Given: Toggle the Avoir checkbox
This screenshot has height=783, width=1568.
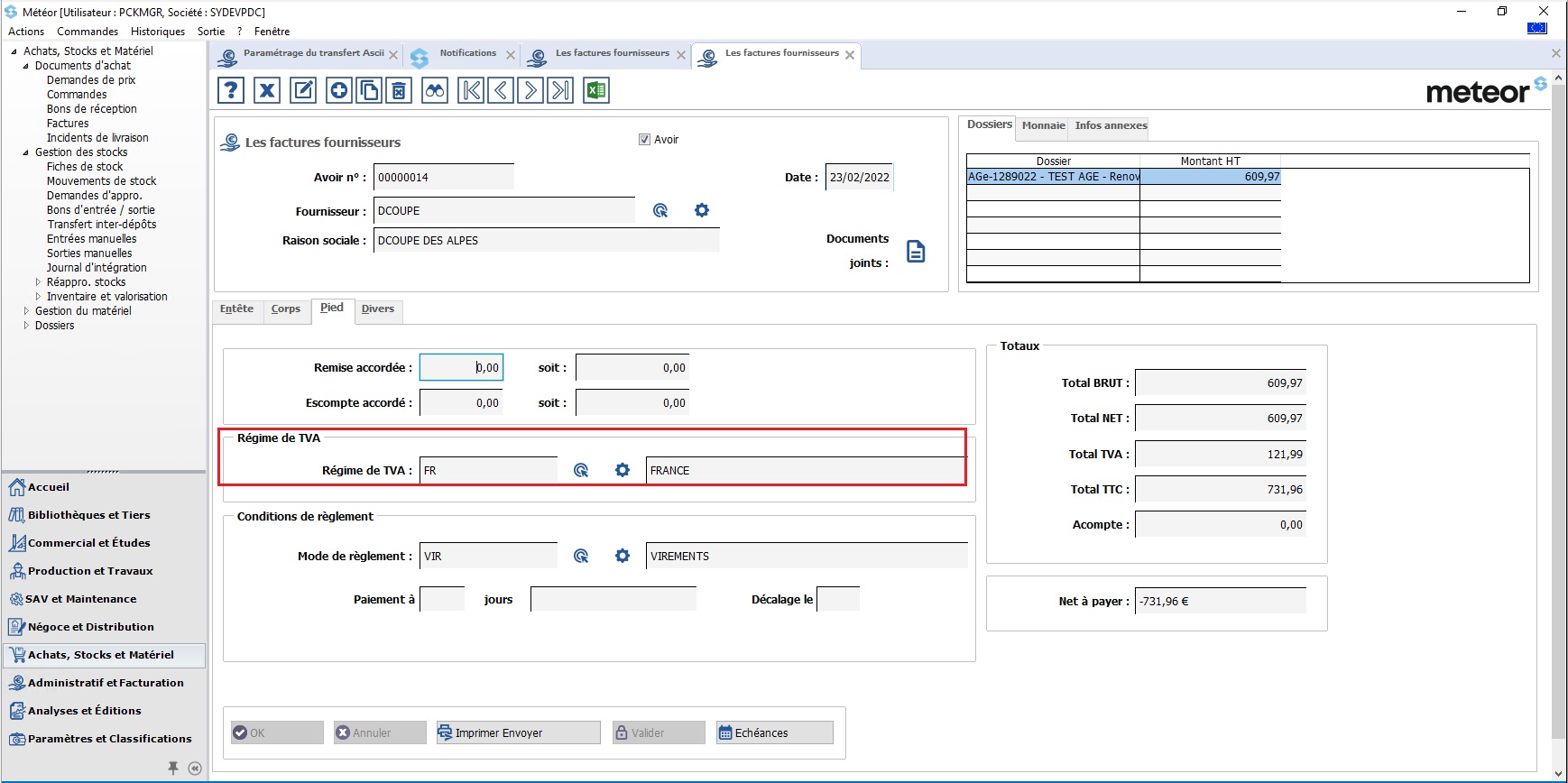Looking at the screenshot, I should (644, 140).
